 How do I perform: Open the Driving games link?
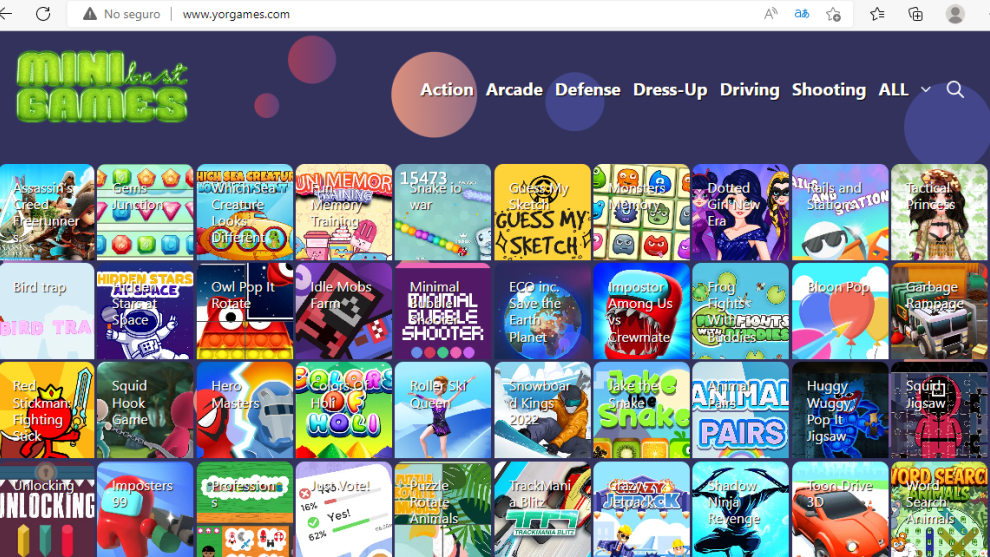click(749, 90)
